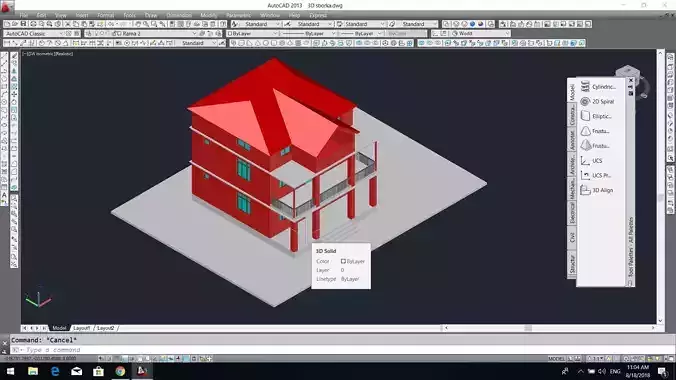676x380 pixels.
Task: Select the Sphere modeling tool
Action: click(266, 43)
